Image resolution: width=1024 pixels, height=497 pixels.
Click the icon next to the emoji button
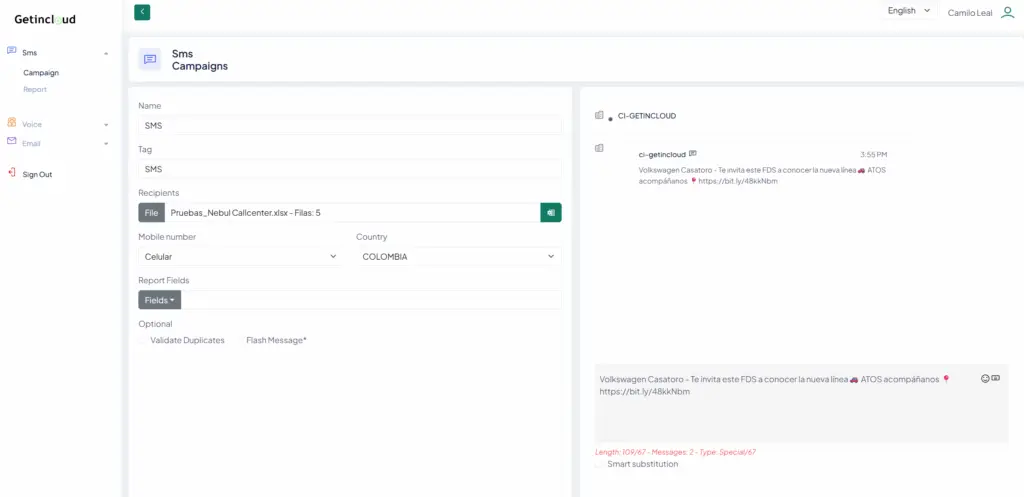click(996, 378)
